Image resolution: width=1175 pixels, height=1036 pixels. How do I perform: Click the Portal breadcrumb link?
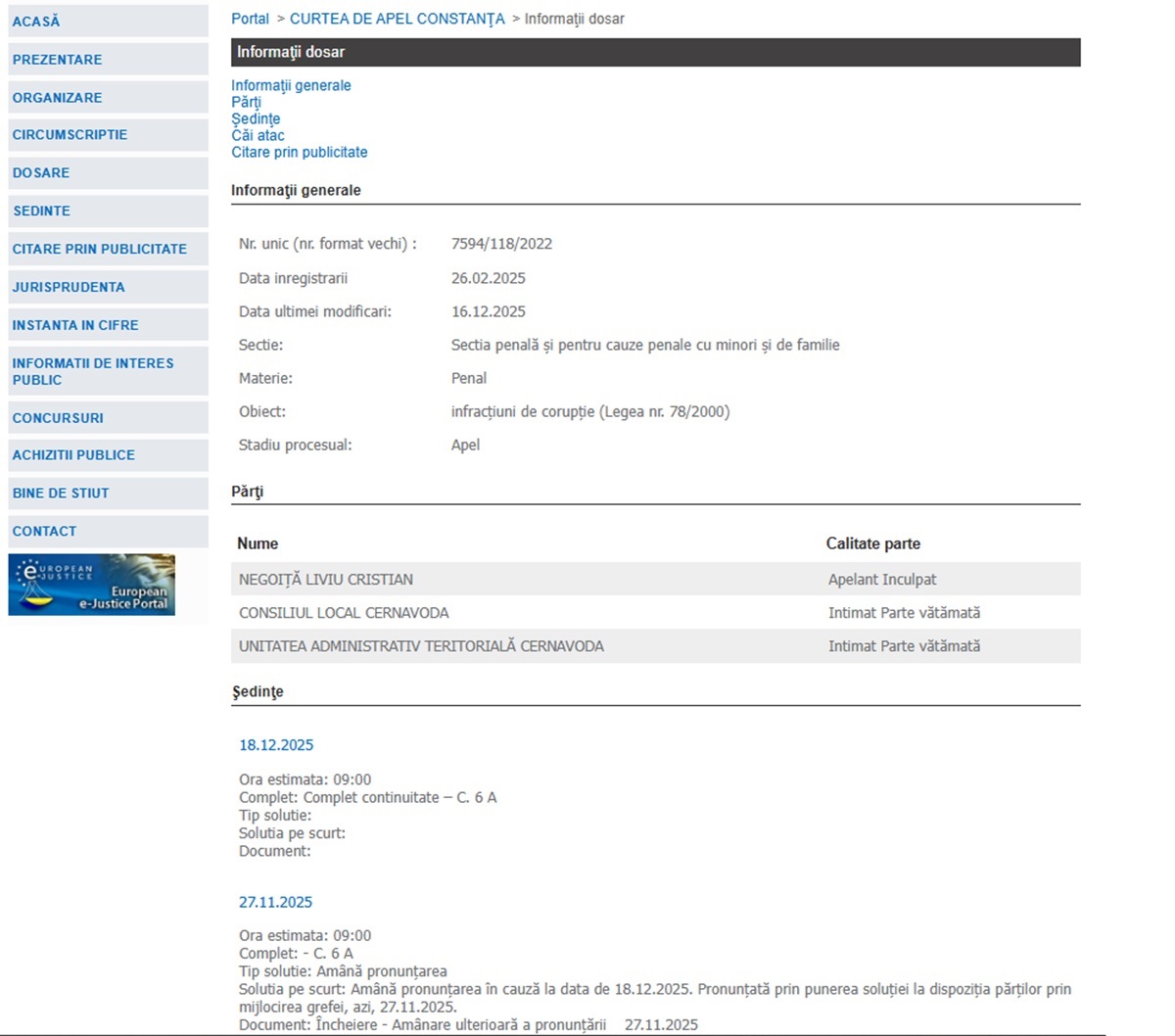coord(250,19)
